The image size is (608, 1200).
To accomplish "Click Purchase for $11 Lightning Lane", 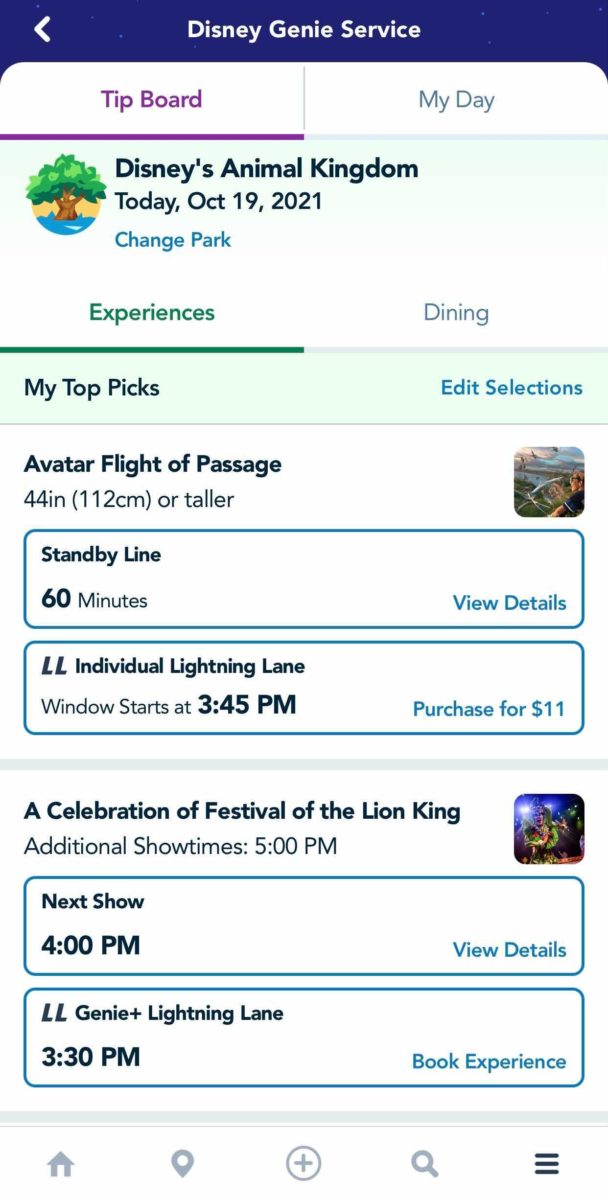I will pyautogui.click(x=489, y=709).
